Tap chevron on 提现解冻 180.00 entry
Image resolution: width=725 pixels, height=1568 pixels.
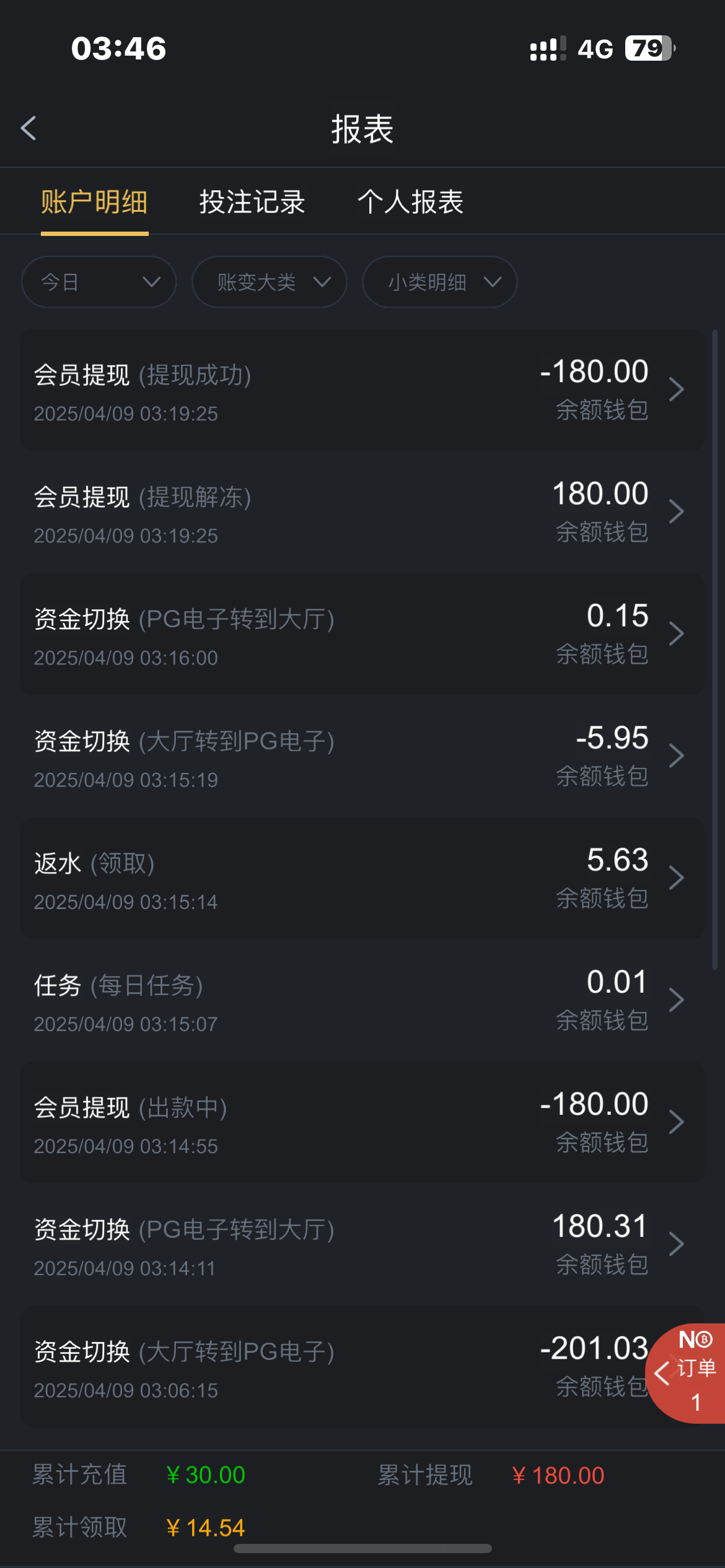pyautogui.click(x=677, y=512)
